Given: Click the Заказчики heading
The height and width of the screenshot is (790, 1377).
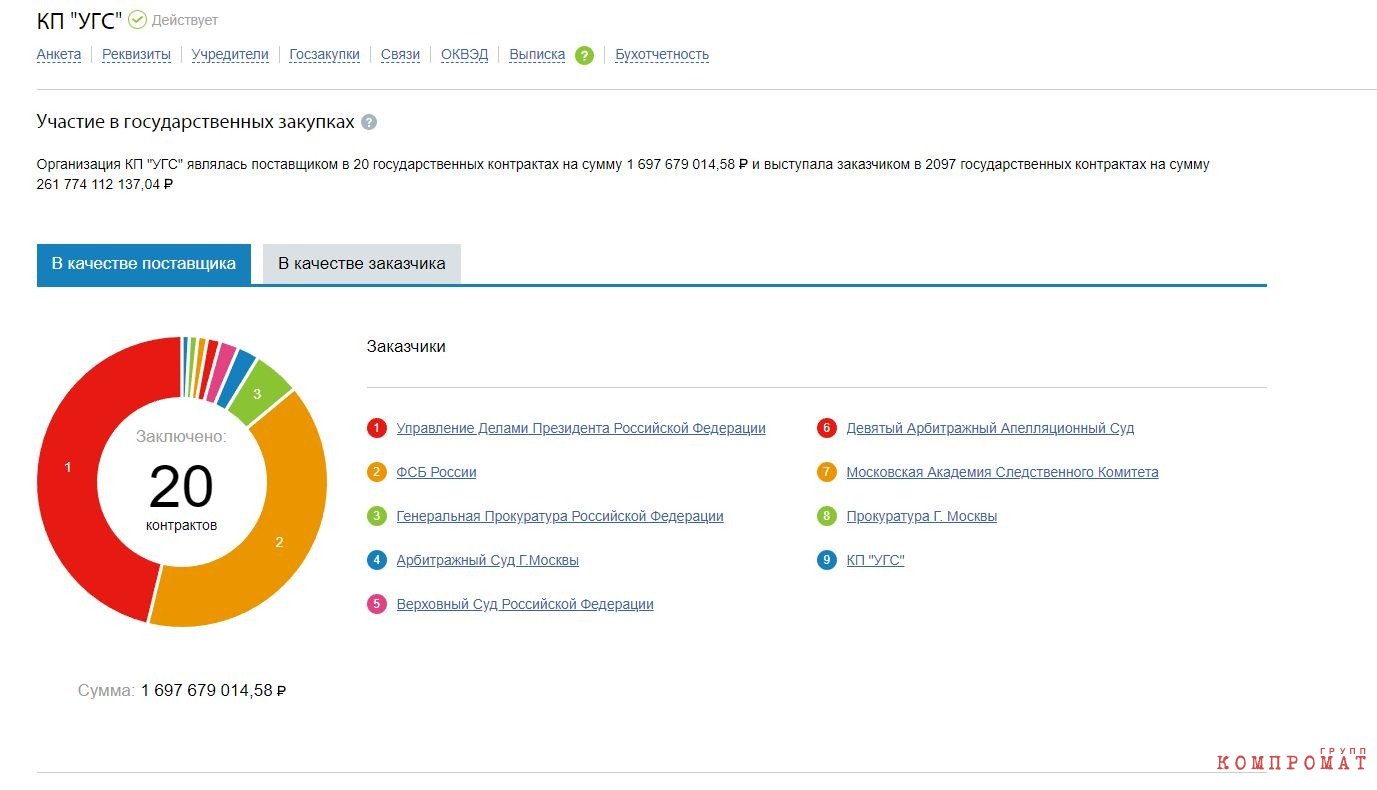Looking at the screenshot, I should pyautogui.click(x=406, y=346).
